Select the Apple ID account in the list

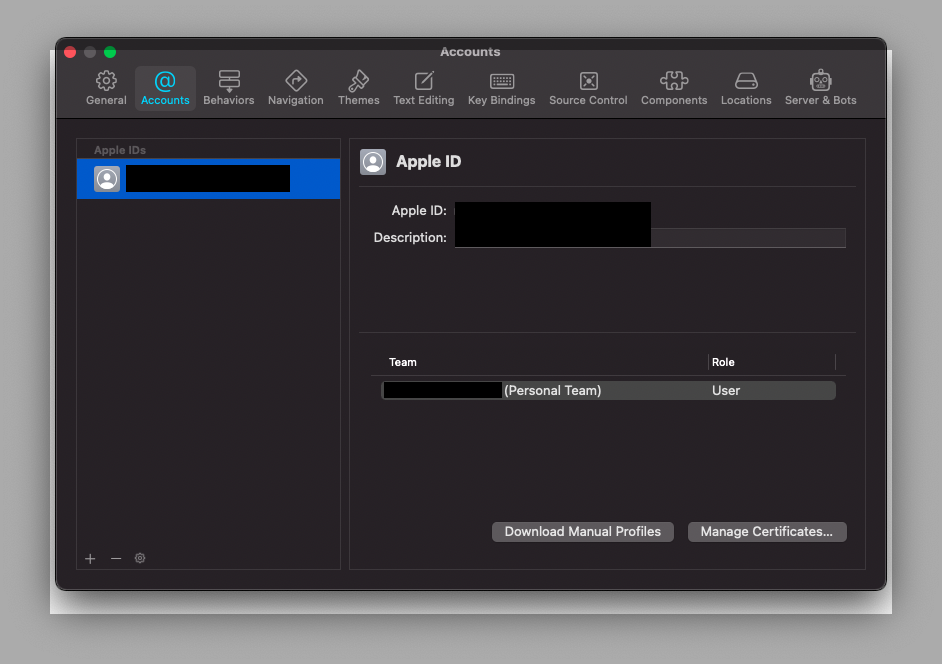[208, 178]
